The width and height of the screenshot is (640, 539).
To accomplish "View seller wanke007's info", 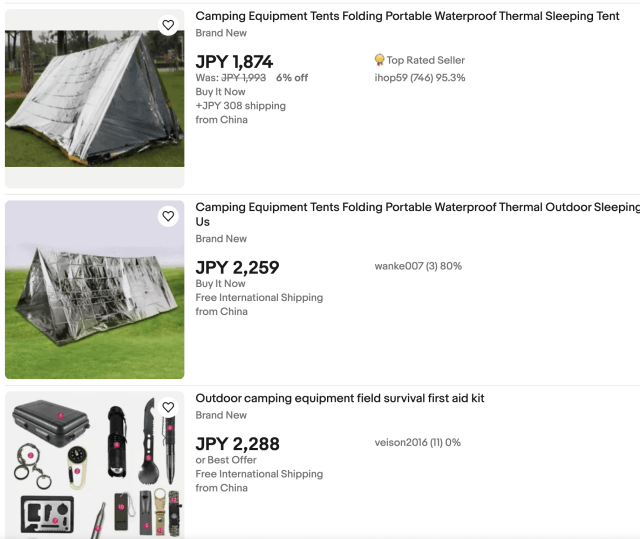I will (x=417, y=266).
